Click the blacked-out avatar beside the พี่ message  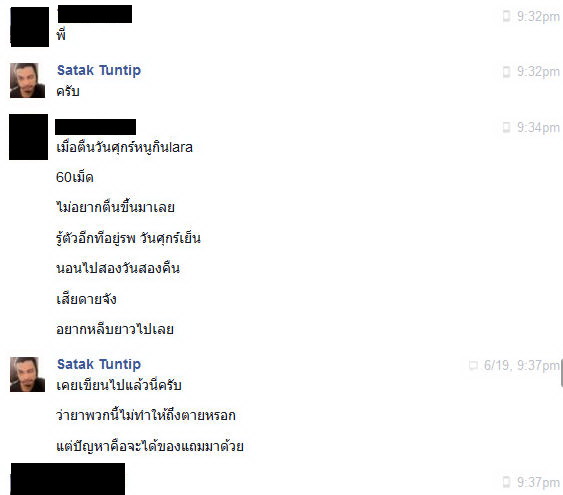[29, 27]
